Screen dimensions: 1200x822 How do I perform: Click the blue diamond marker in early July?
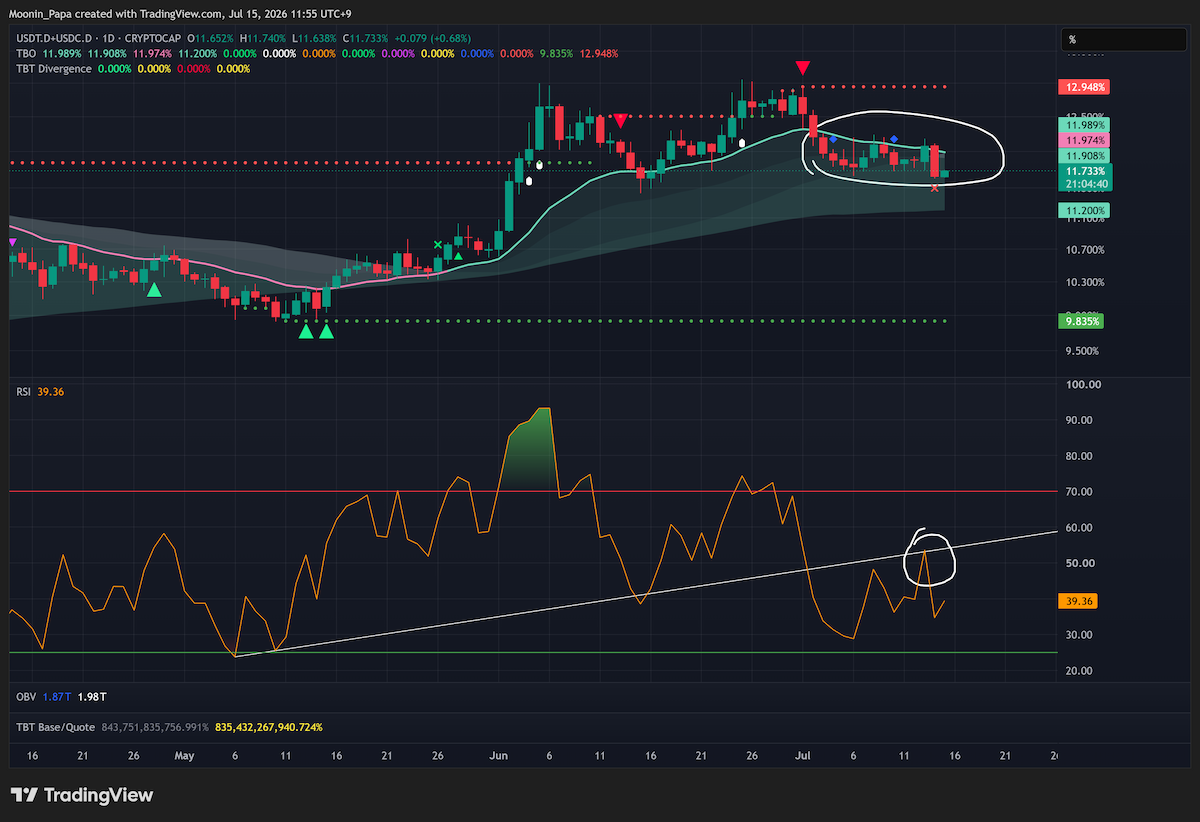click(833, 139)
